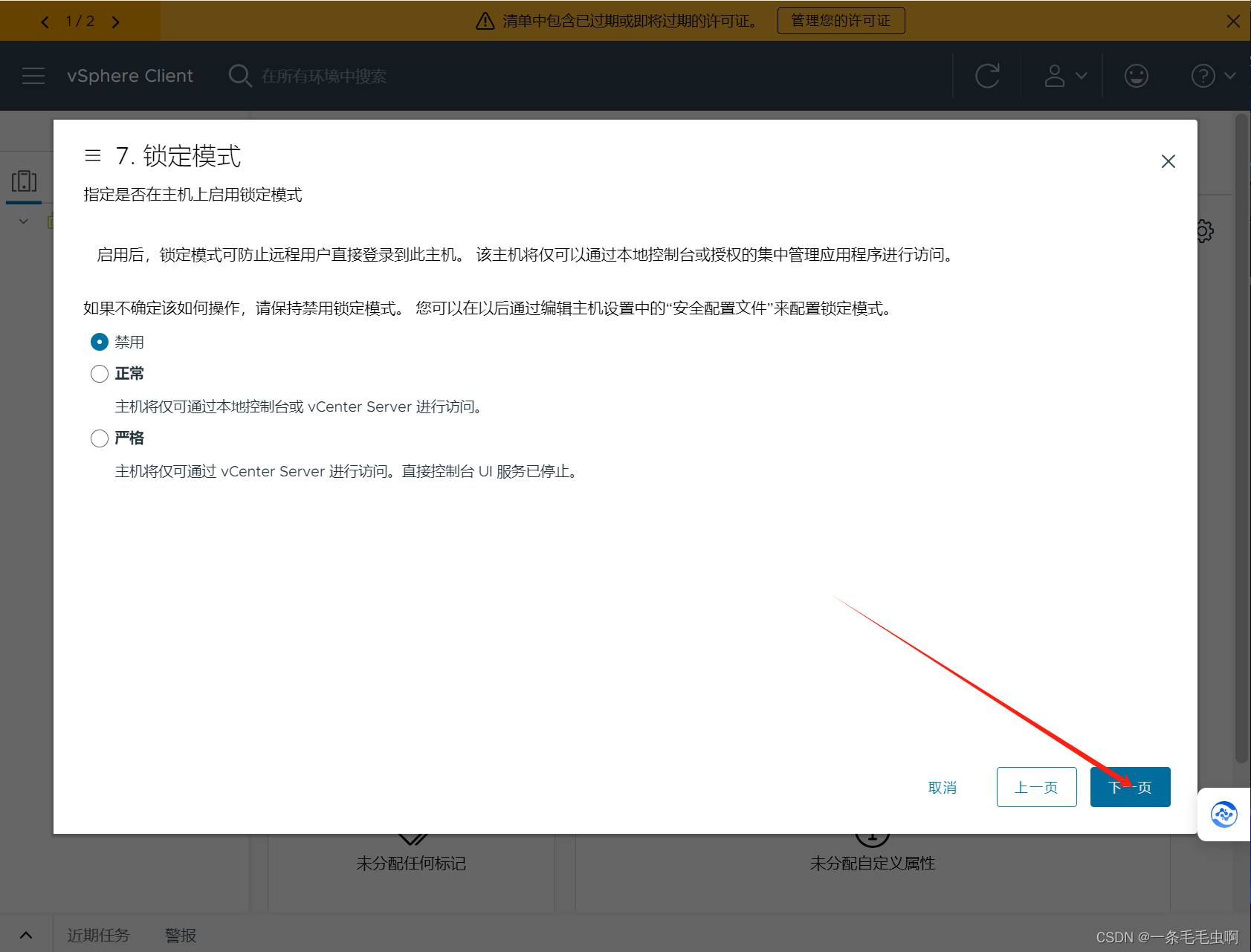Screen dimensions: 1251x952
Task: Click the 上一页 button
Action: tap(1036, 787)
